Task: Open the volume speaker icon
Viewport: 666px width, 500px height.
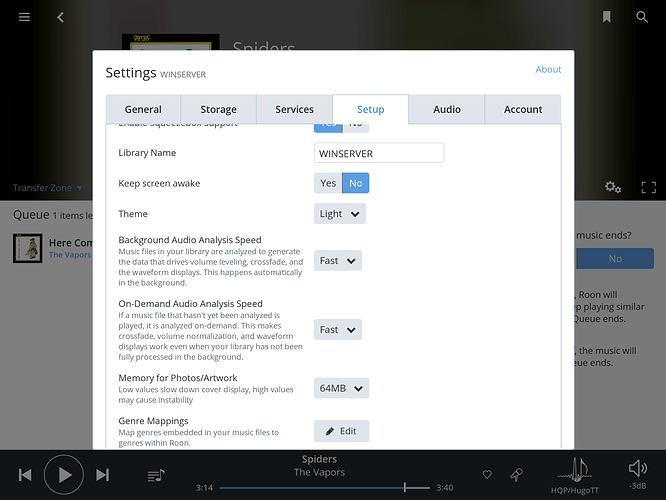Action: click(638, 468)
